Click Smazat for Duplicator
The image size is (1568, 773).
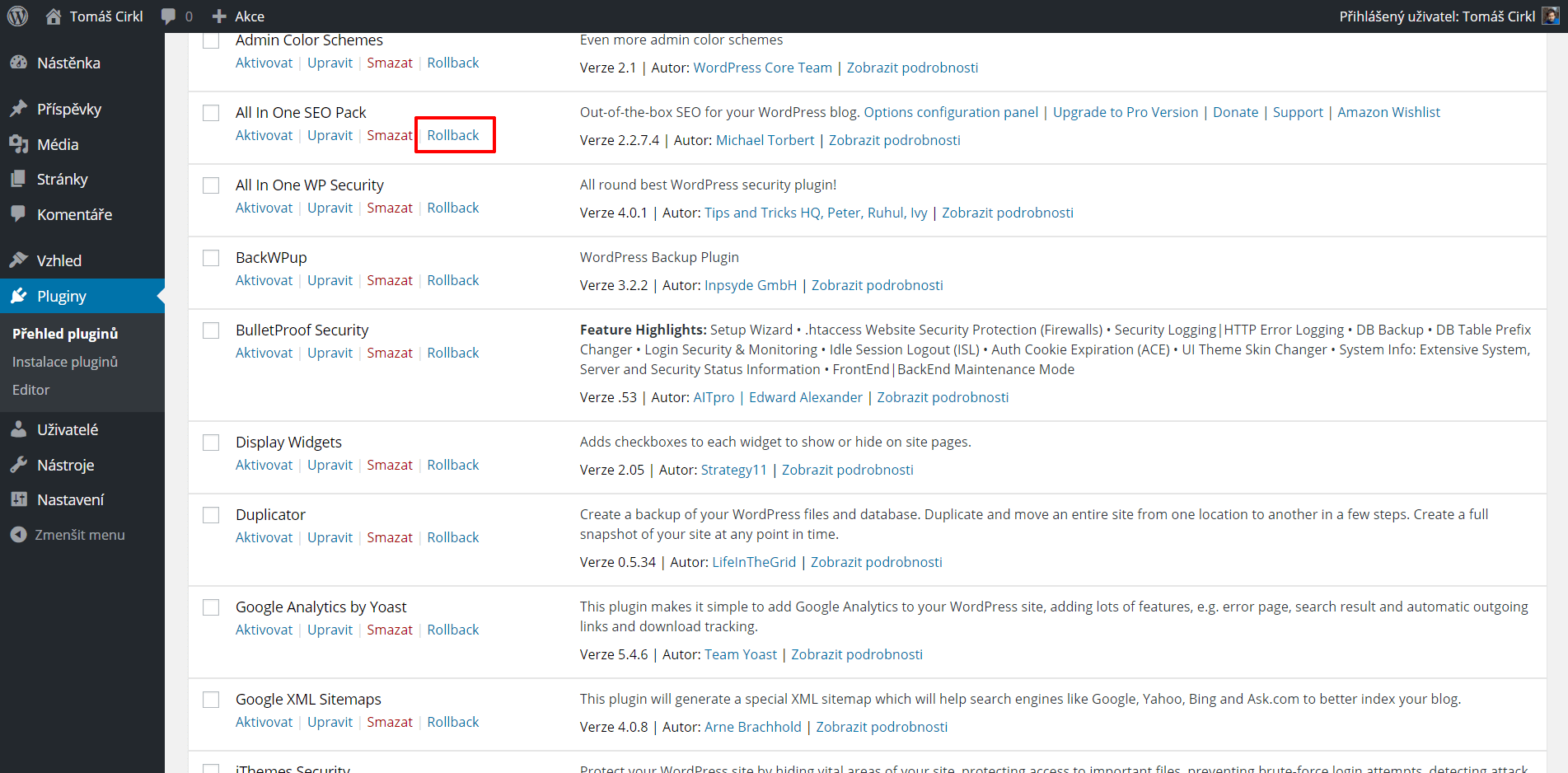pos(390,537)
